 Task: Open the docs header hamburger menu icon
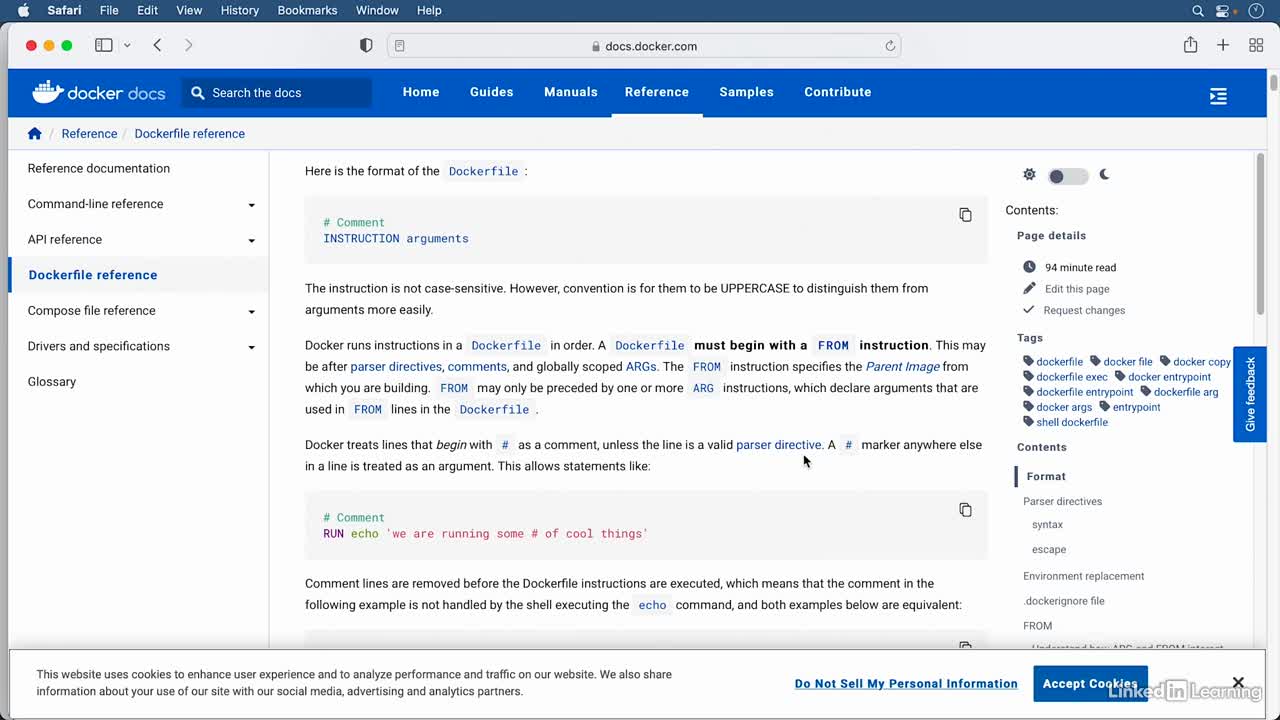click(x=1218, y=96)
